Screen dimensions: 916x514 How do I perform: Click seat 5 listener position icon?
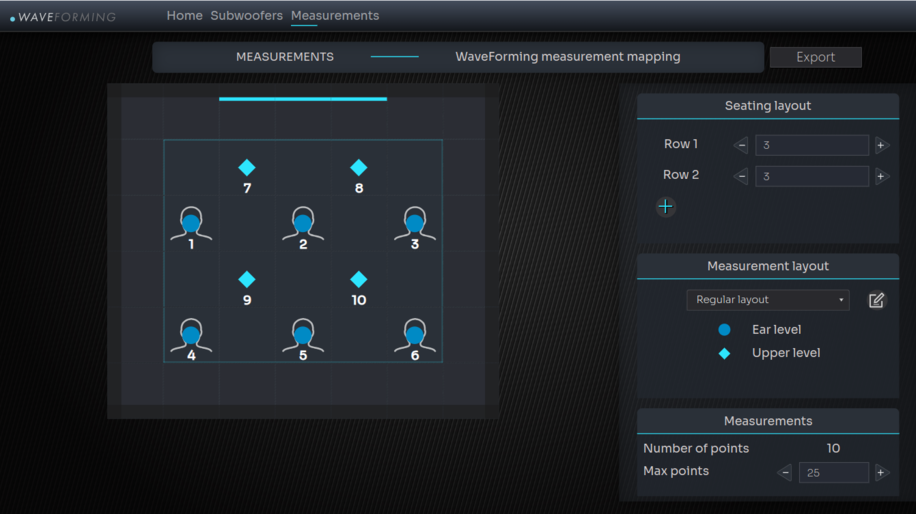tap(303, 335)
